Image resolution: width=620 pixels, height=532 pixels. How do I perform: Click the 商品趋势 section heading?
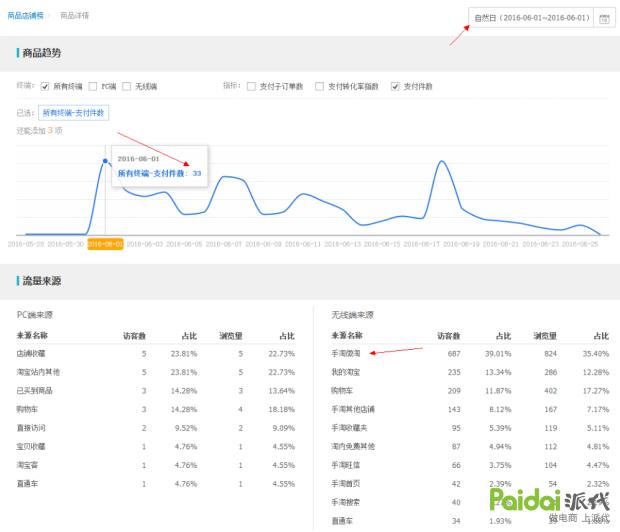click(x=42, y=53)
